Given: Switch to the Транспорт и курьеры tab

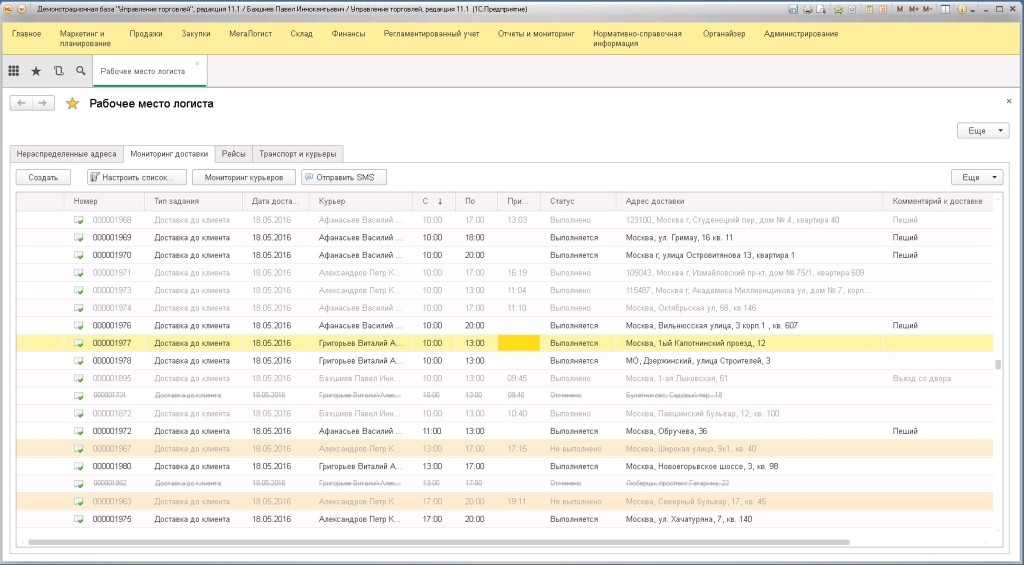Looking at the screenshot, I should (297, 154).
